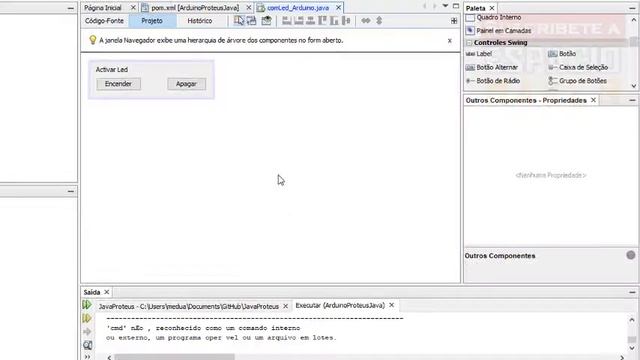640x360 pixels.
Task: Click Outros Componentes - Propriedades tab
Action: point(526,100)
